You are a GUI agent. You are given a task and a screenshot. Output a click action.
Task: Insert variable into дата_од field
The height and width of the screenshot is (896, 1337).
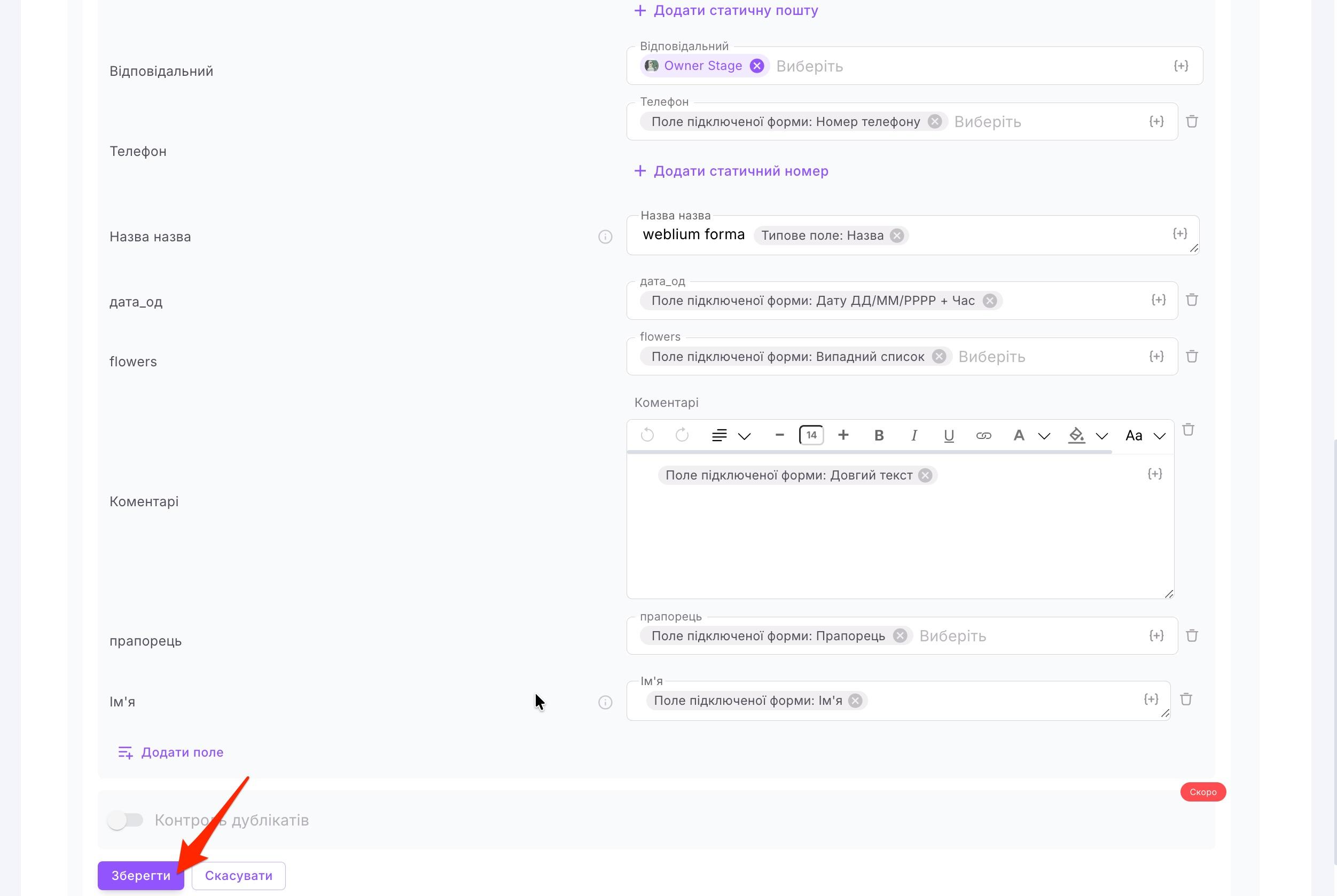1159,300
